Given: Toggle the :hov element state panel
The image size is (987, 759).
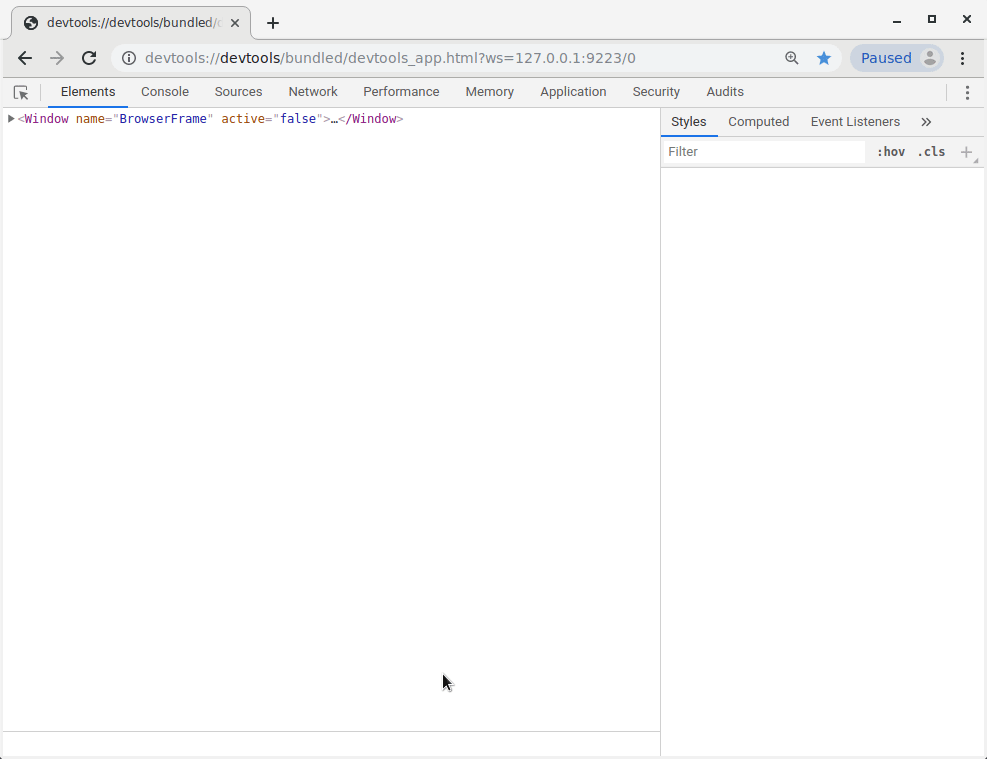Looking at the screenshot, I should click(x=890, y=152).
